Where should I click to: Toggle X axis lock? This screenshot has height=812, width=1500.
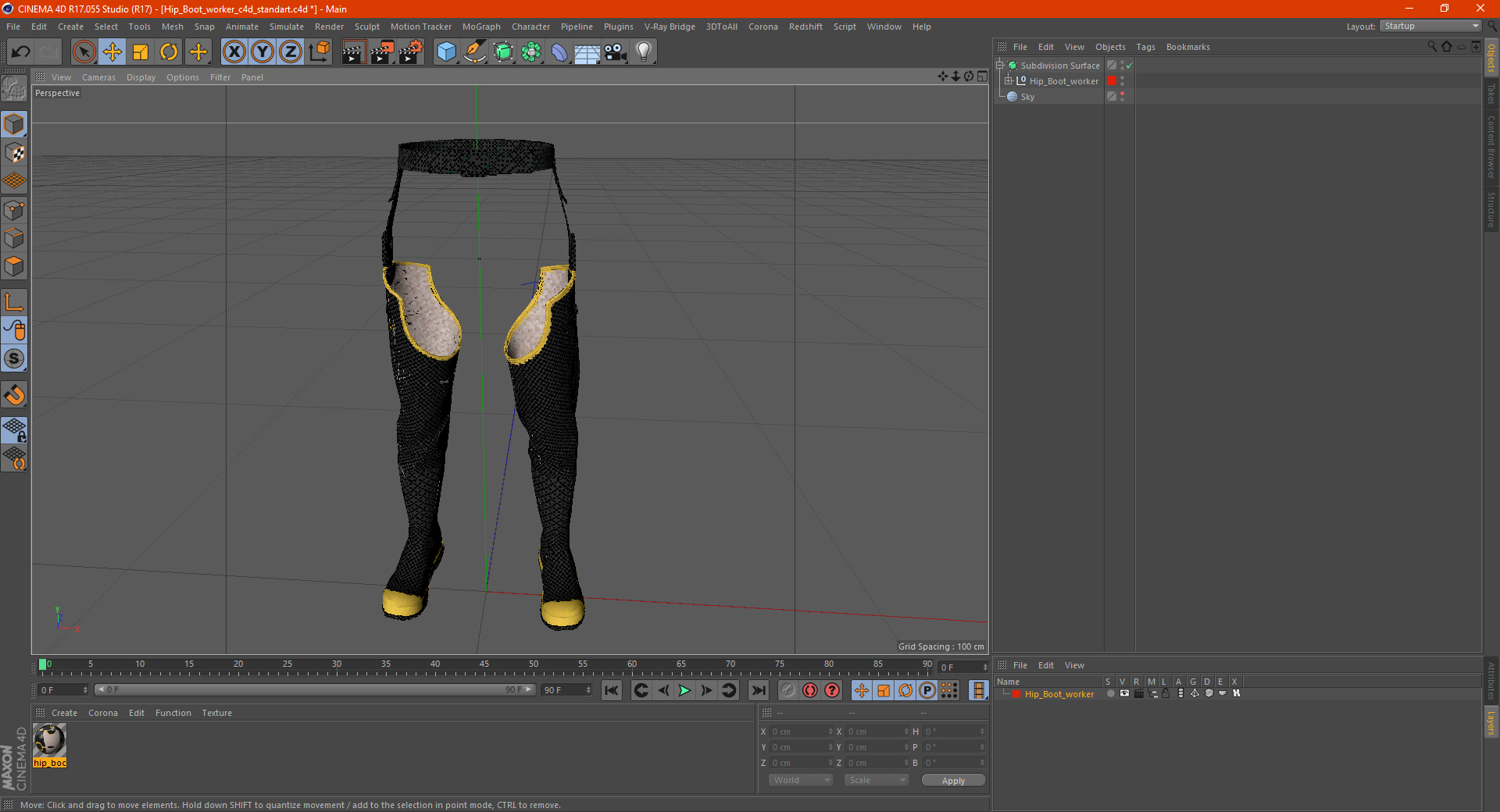click(234, 52)
